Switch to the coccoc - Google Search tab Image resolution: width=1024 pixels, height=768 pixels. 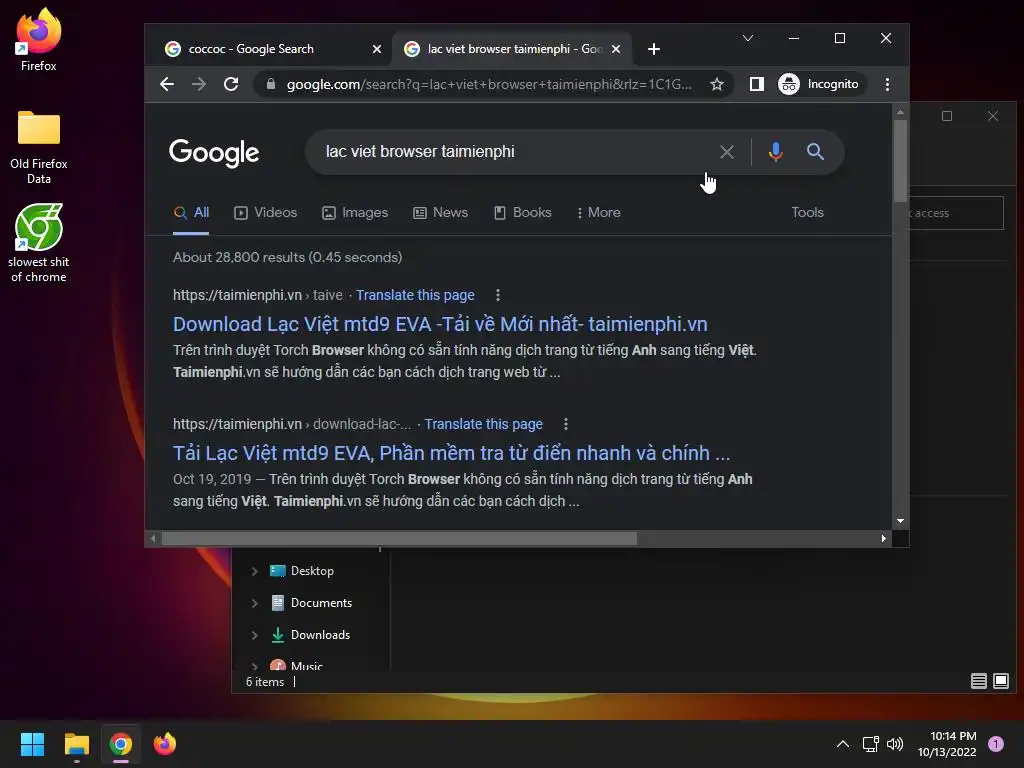pos(269,49)
